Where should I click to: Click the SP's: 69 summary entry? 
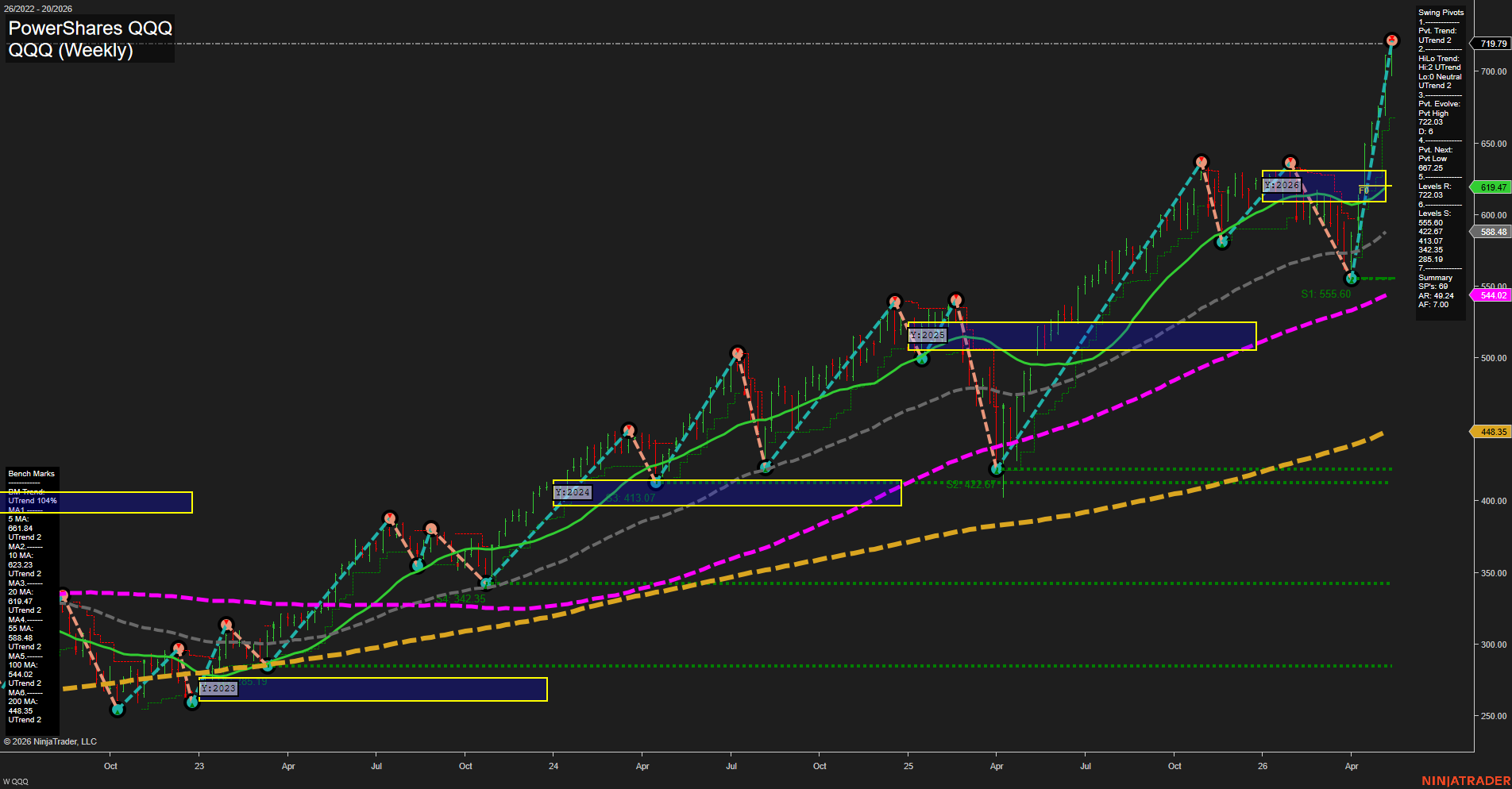(x=1433, y=287)
